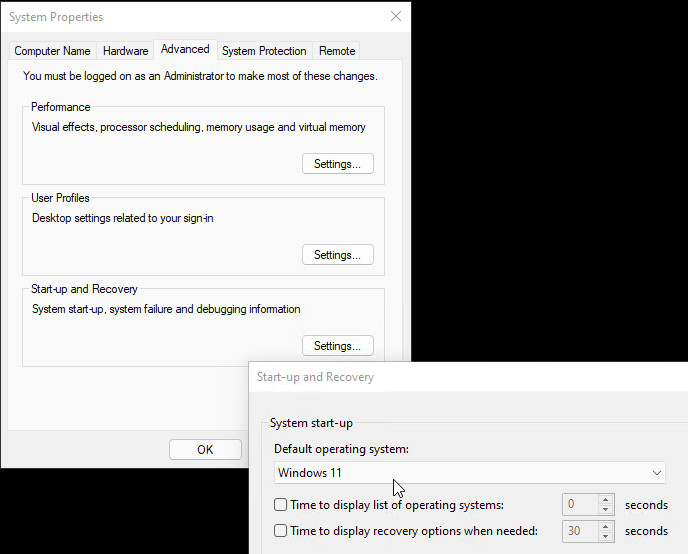
Task: Decrease operating systems list display seconds
Action: 605,510
